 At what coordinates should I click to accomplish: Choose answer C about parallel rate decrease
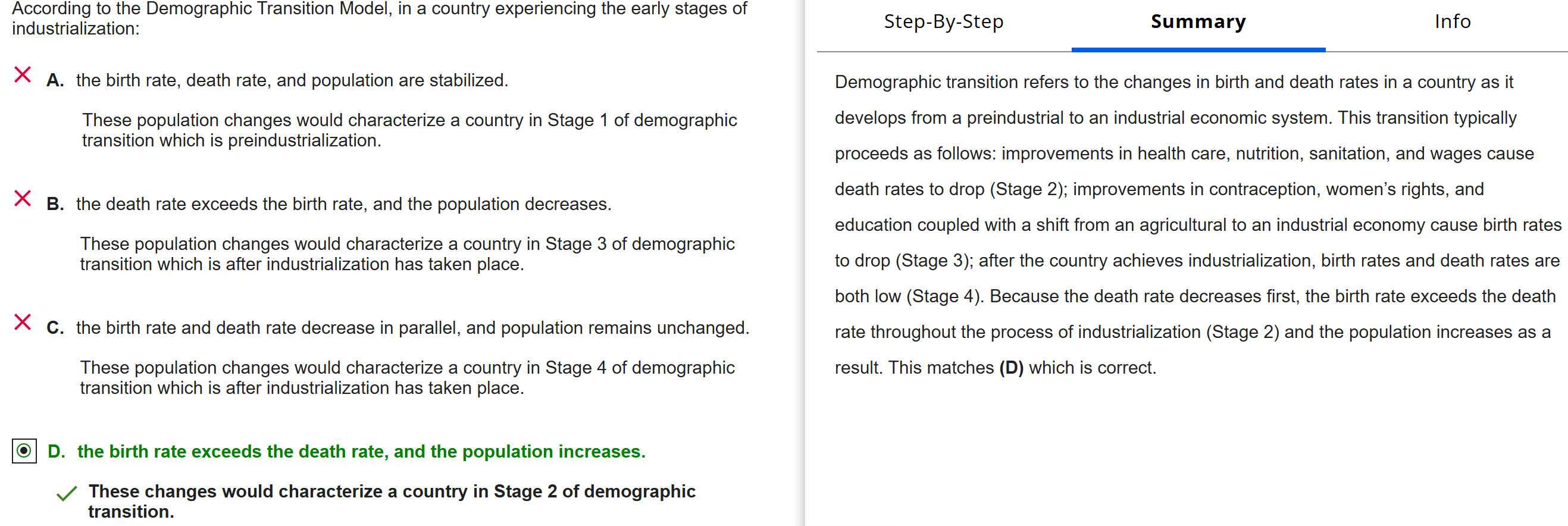tap(412, 327)
